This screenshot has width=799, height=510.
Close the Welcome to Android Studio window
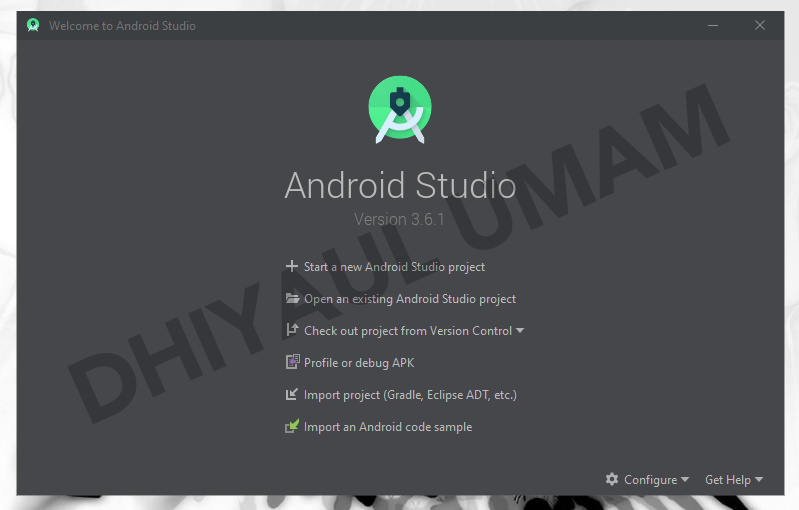760,25
